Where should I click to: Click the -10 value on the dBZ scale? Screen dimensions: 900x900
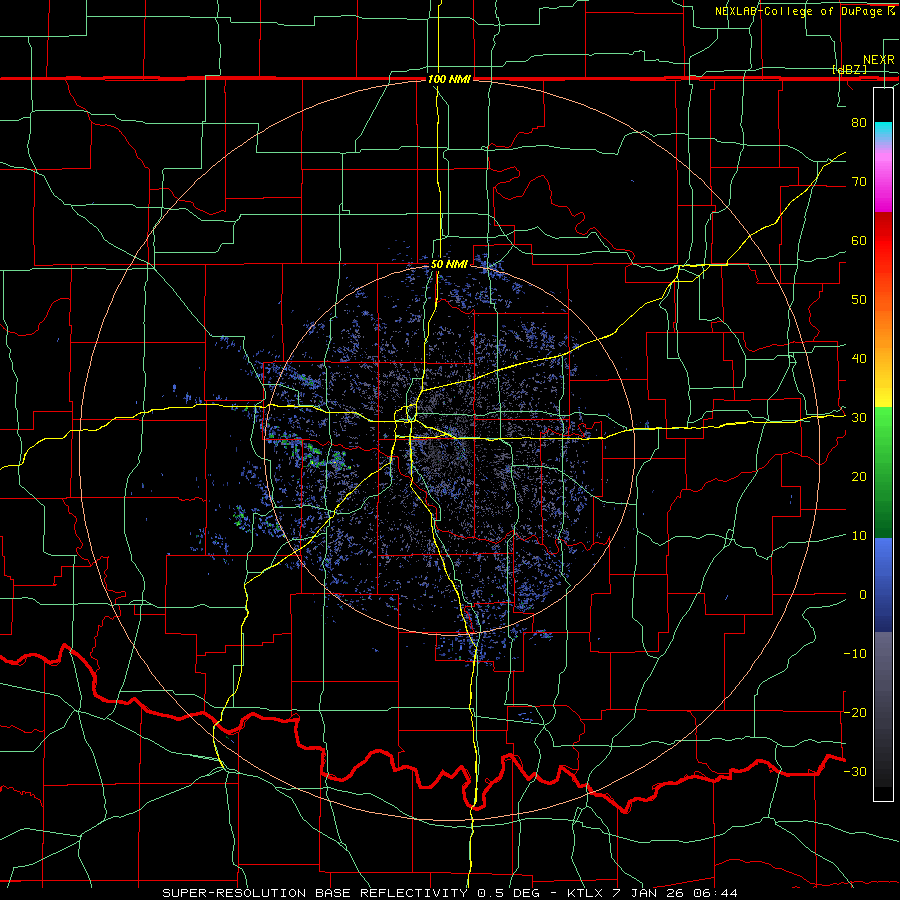(x=855, y=654)
